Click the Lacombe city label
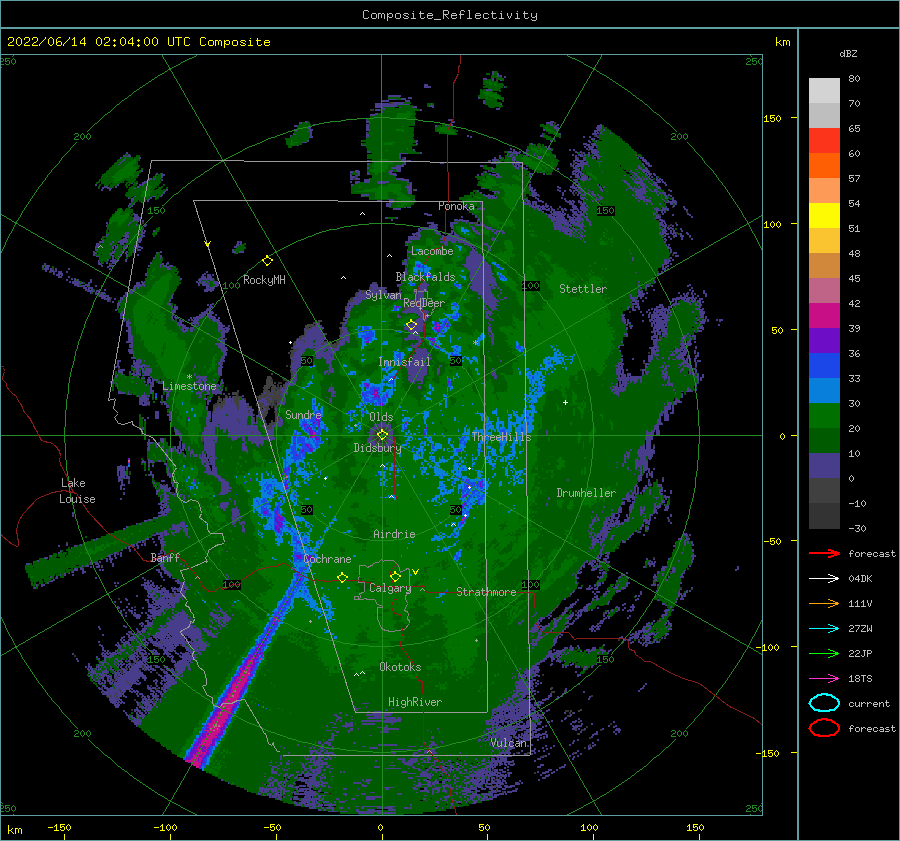Screen dimensions: 900x841 click(432, 251)
